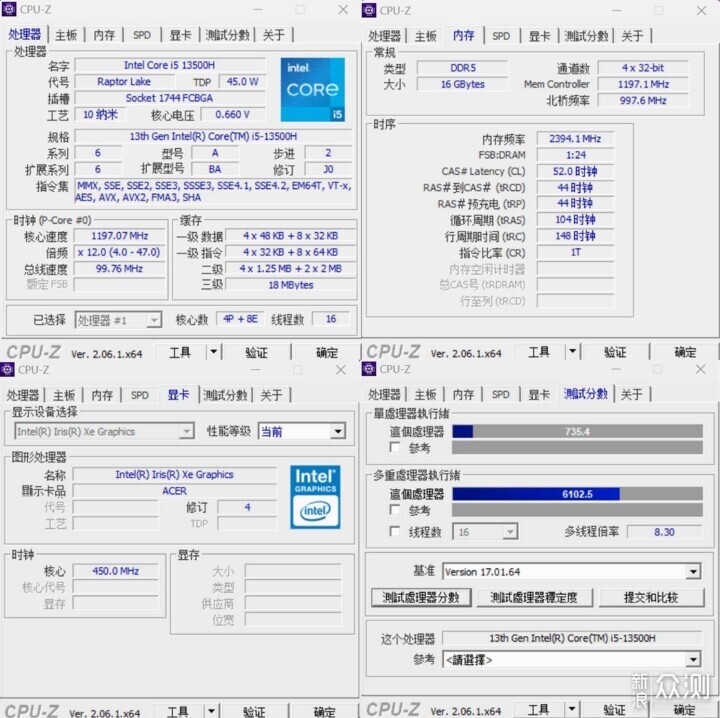
Task: Switch to 内存 tab in the graphics window
Action: click(102, 395)
